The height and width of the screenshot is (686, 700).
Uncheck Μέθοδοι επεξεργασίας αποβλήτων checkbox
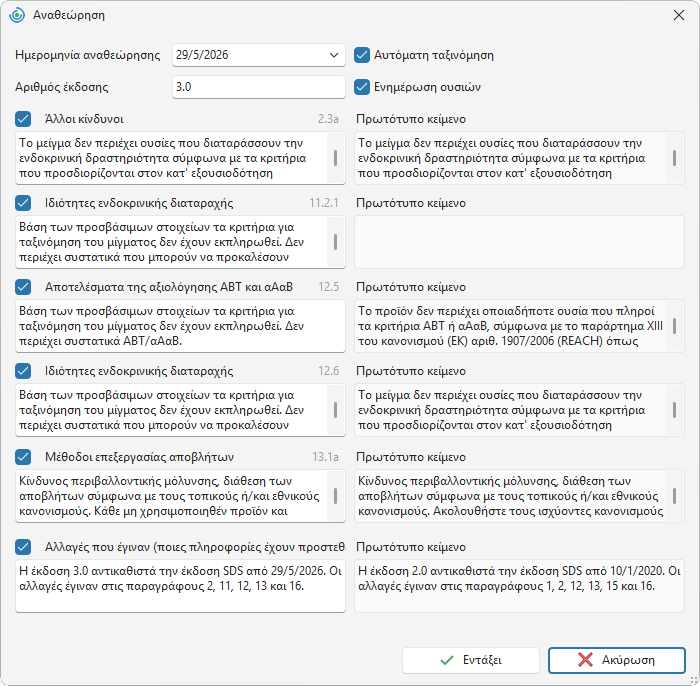23,457
